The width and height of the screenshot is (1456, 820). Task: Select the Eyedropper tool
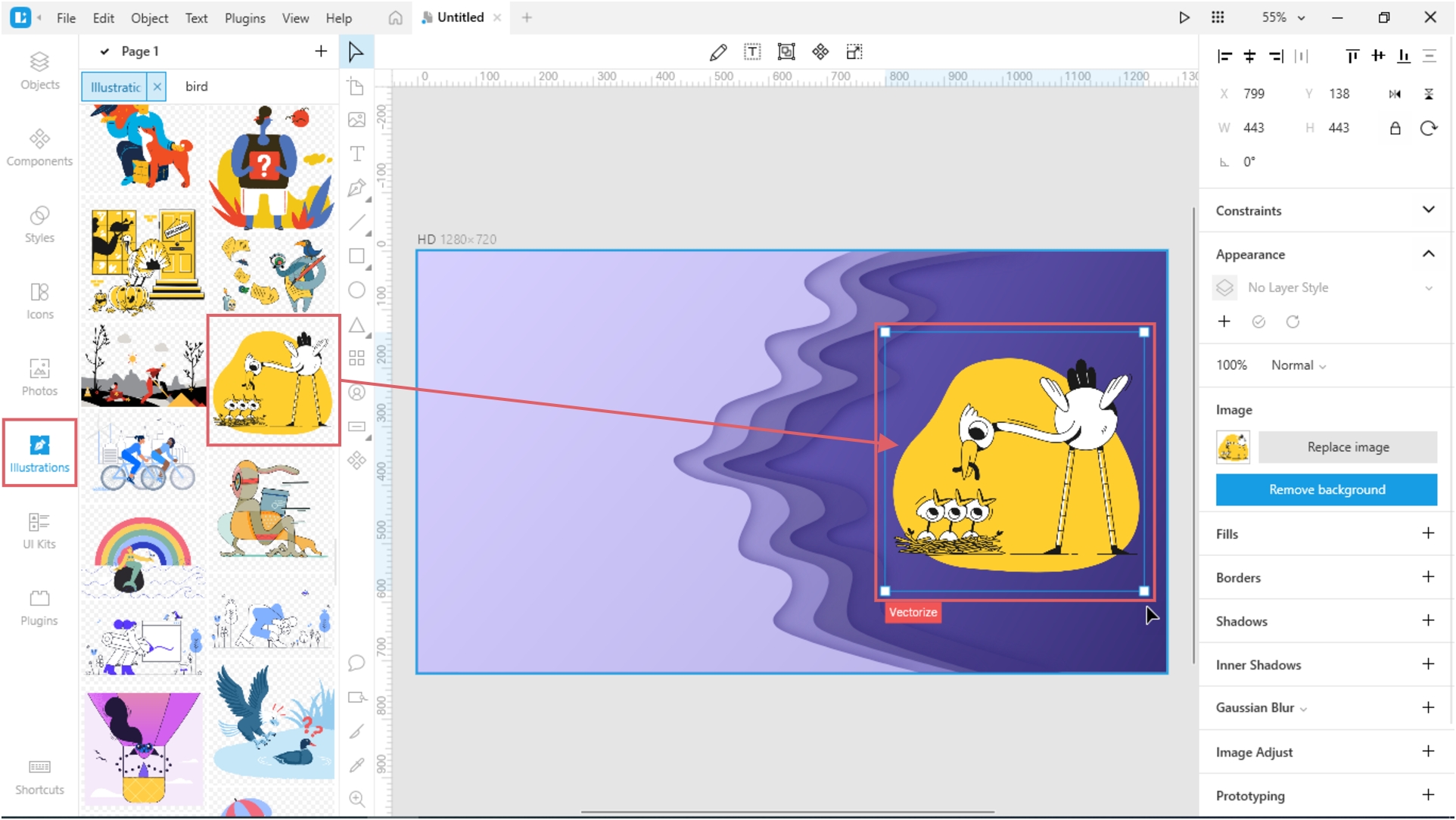click(x=356, y=766)
